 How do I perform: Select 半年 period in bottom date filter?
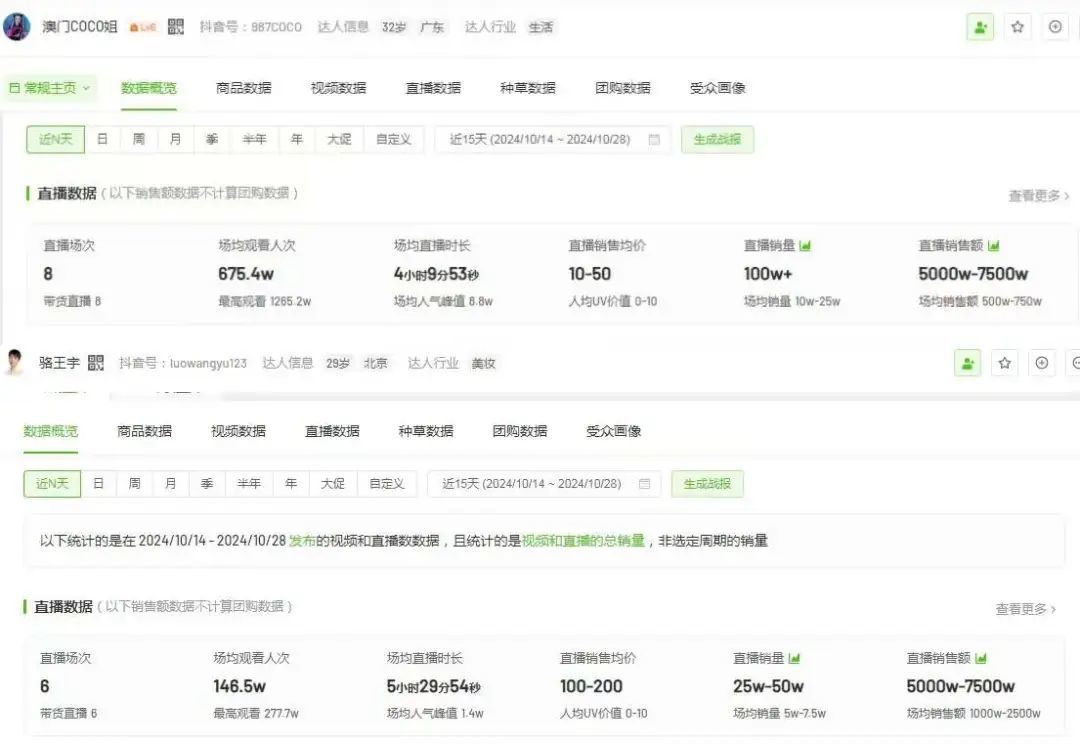(x=249, y=484)
